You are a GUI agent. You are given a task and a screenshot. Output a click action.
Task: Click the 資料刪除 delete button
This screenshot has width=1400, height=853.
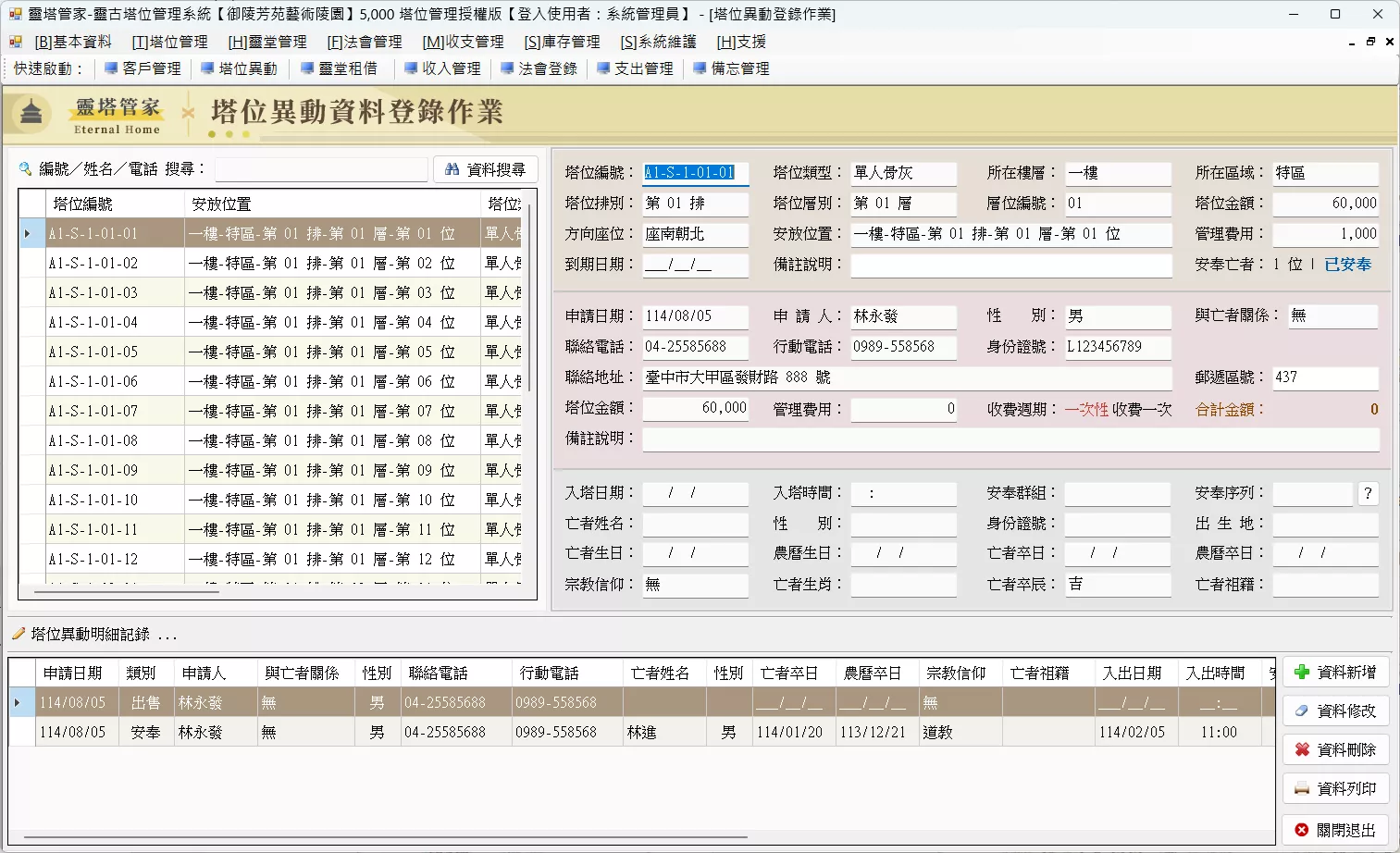click(1336, 750)
